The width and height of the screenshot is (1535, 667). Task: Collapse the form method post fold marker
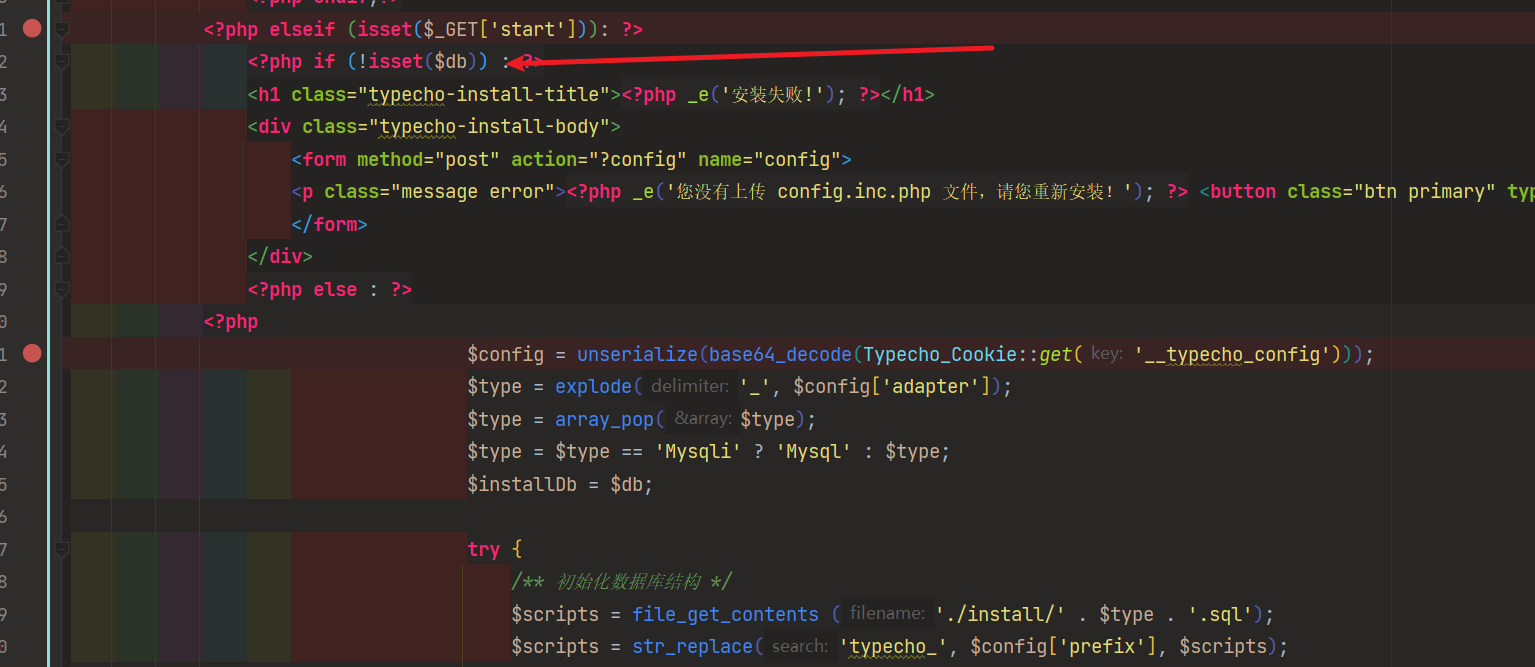click(62, 160)
